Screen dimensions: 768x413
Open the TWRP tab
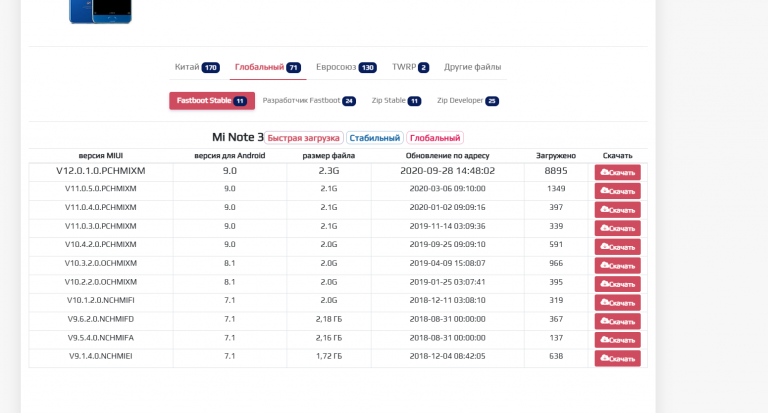coord(410,67)
